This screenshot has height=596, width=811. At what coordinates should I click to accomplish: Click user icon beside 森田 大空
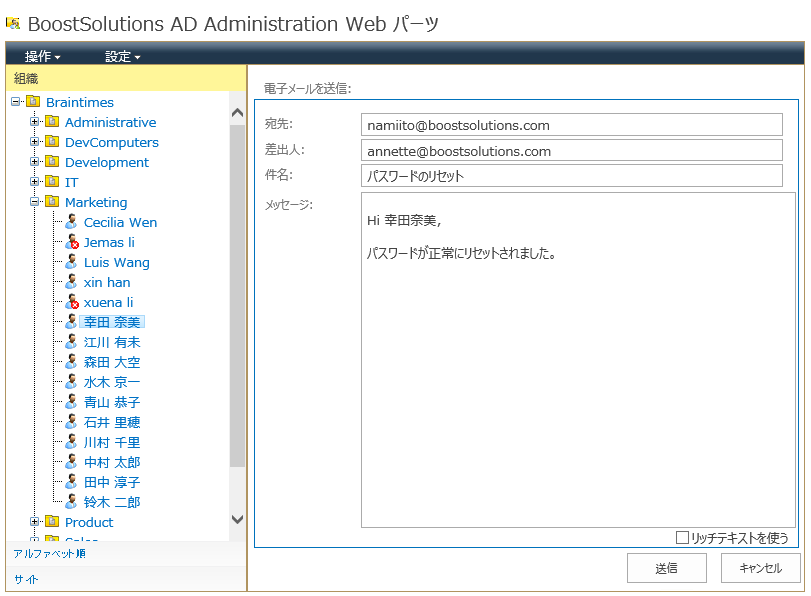71,361
